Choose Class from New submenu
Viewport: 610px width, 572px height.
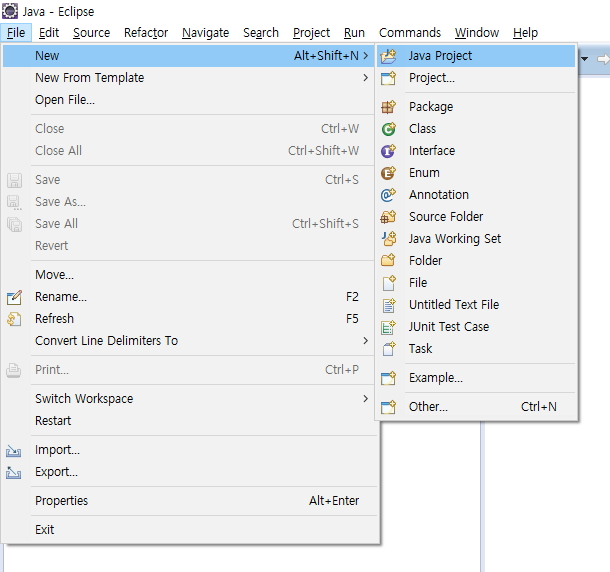pyautogui.click(x=476, y=129)
